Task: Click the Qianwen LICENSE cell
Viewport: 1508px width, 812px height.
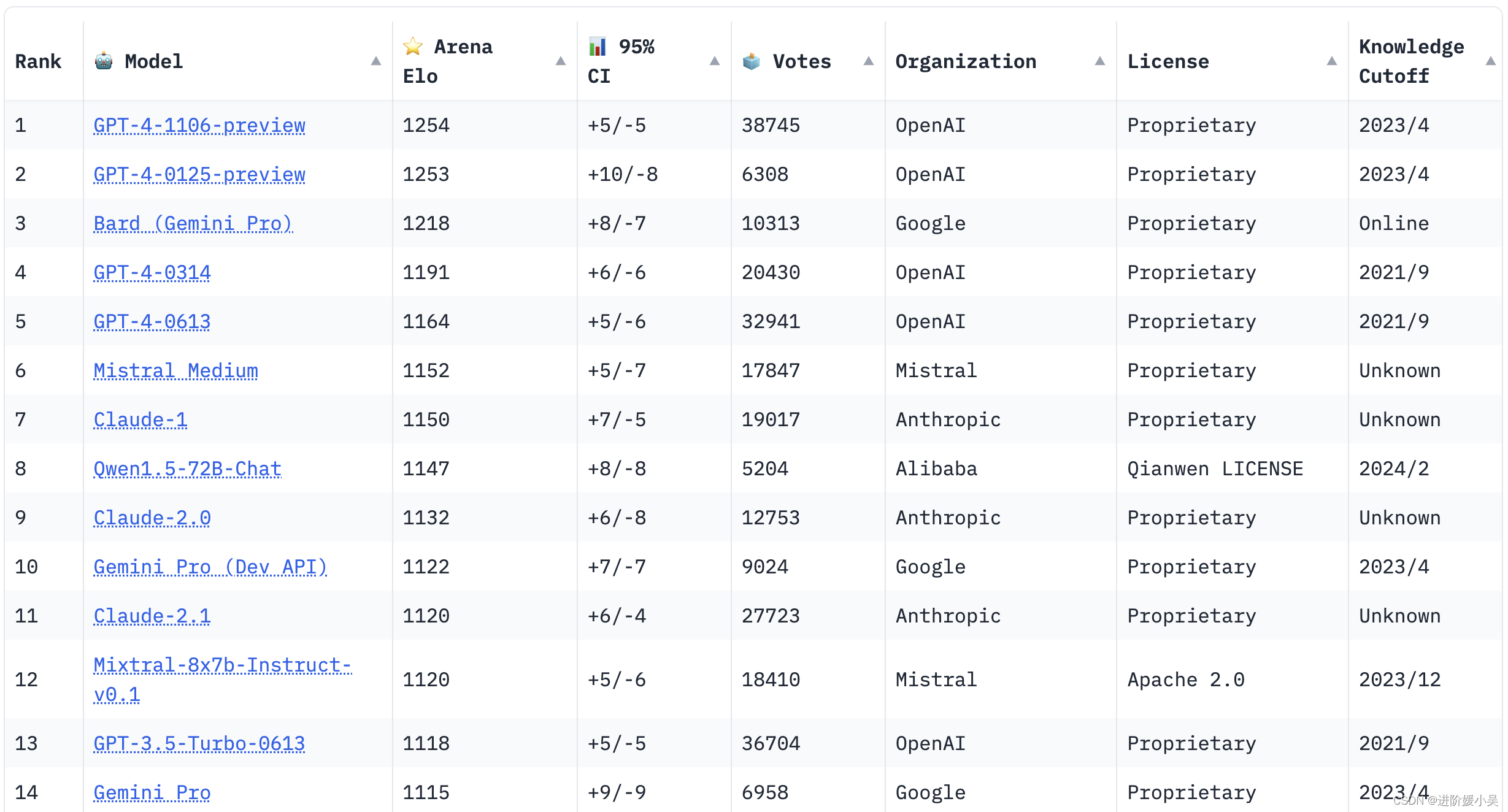Action: click(x=1215, y=469)
